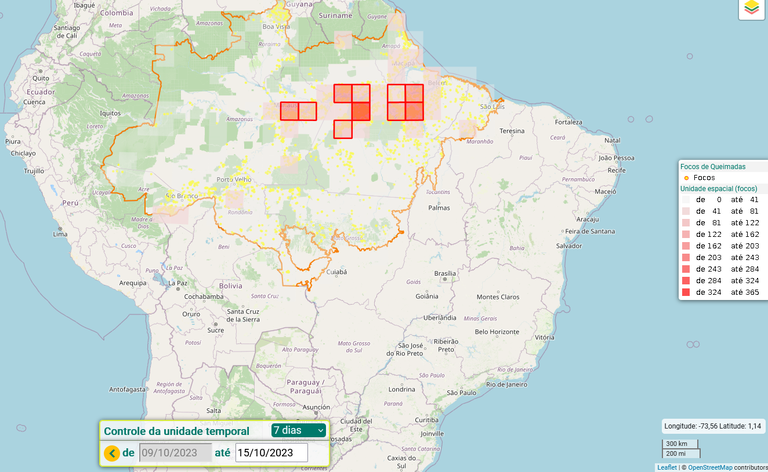Click the 243 to 284 legend swatch
The height and width of the screenshot is (472, 768).
coord(686,269)
